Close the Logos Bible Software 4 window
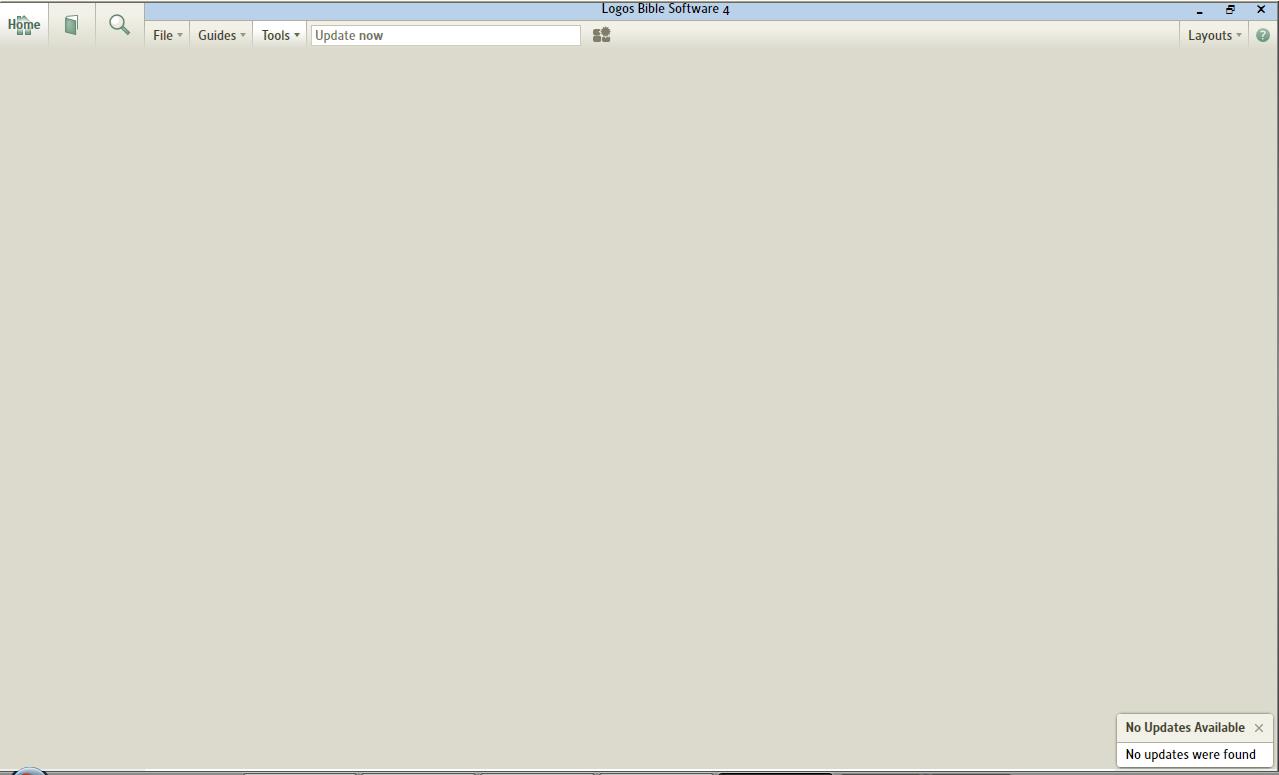The width and height of the screenshot is (1279, 775). (1261, 10)
